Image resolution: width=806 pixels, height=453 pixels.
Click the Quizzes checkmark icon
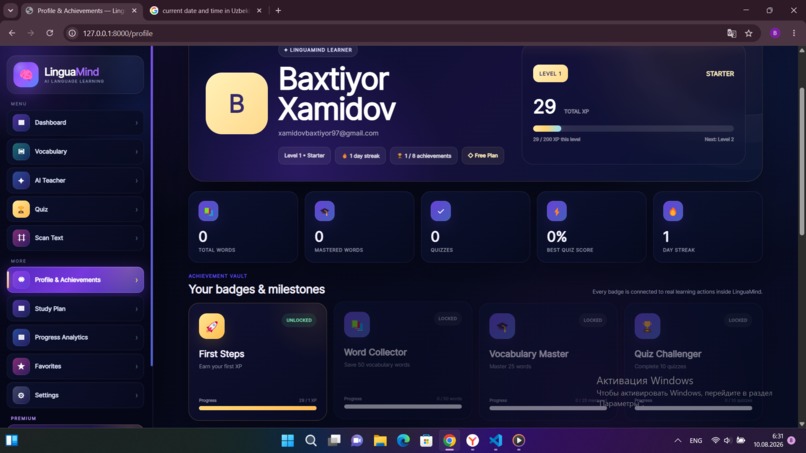[441, 211]
